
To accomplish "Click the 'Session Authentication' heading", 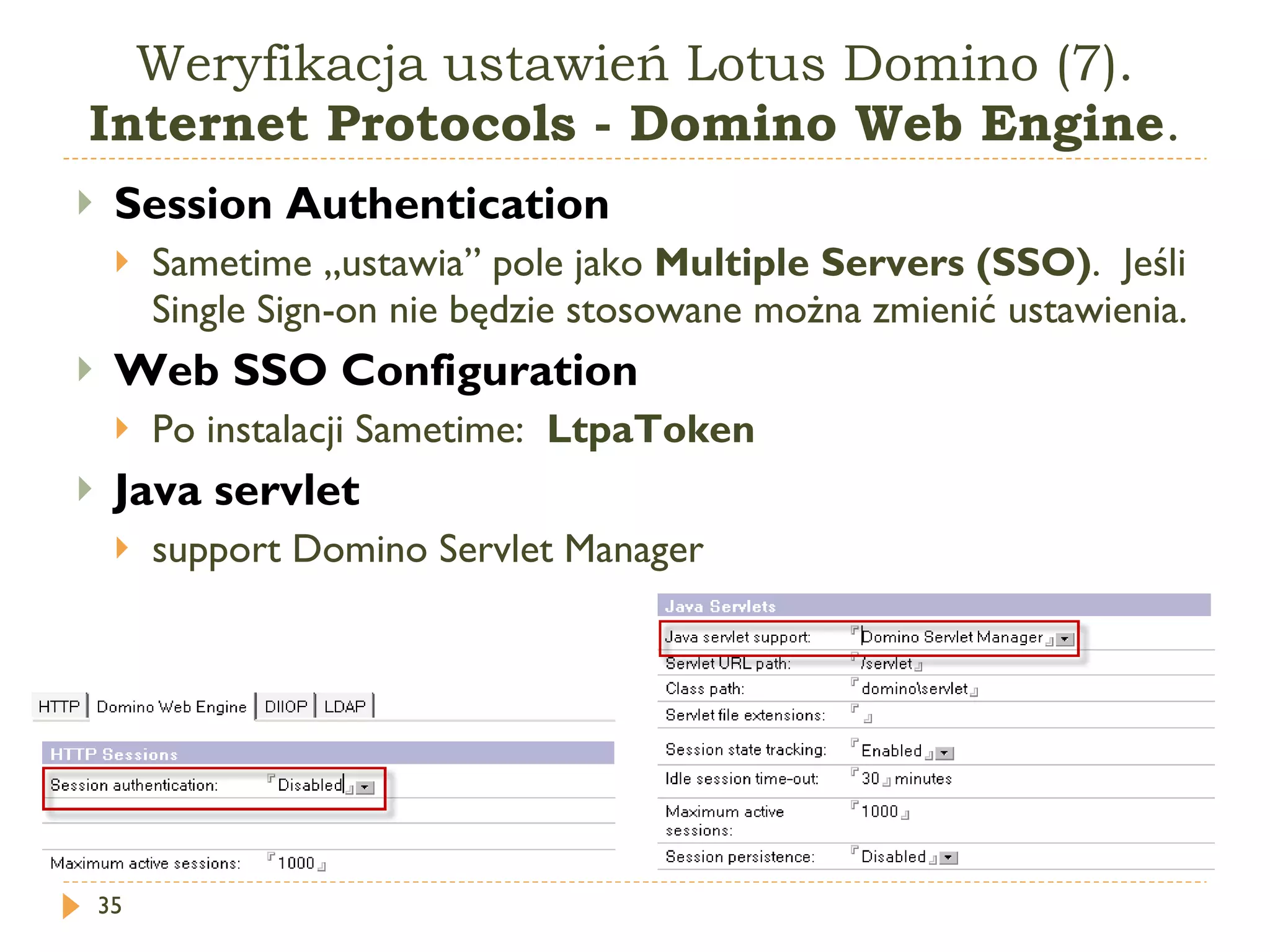I will tap(362, 204).
